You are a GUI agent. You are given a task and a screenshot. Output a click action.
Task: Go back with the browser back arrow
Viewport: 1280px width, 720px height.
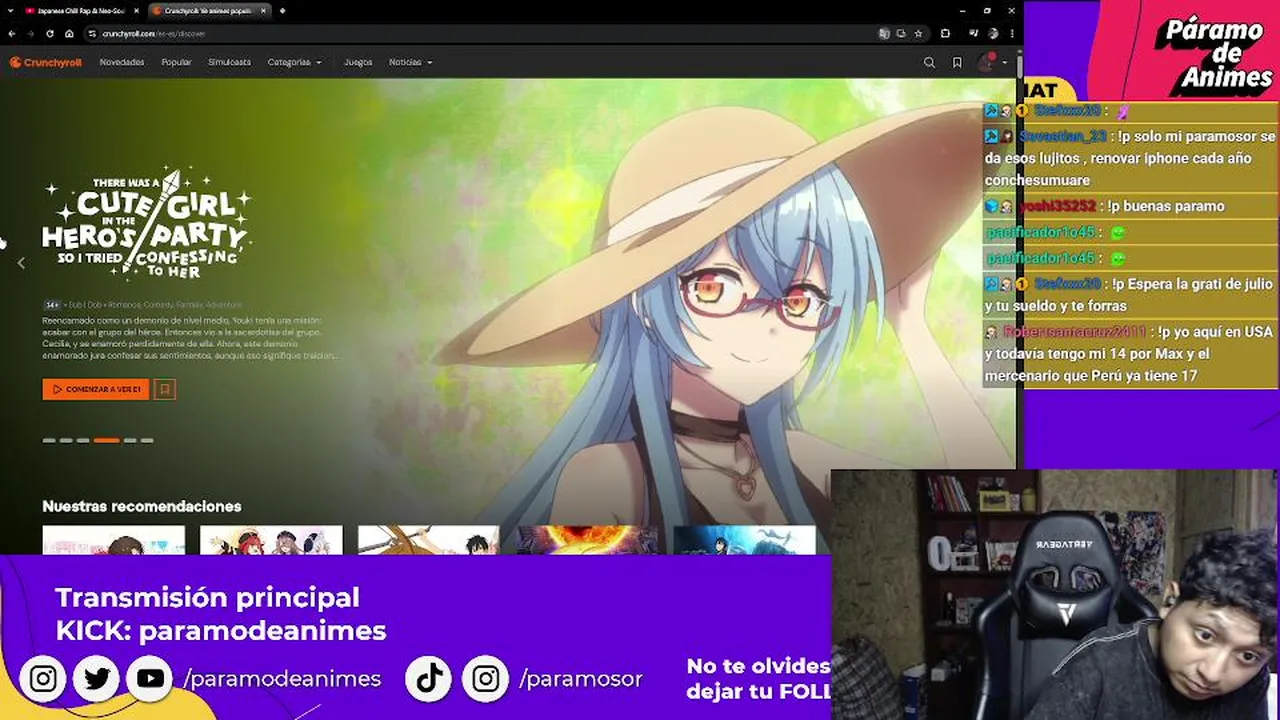pyautogui.click(x=12, y=33)
